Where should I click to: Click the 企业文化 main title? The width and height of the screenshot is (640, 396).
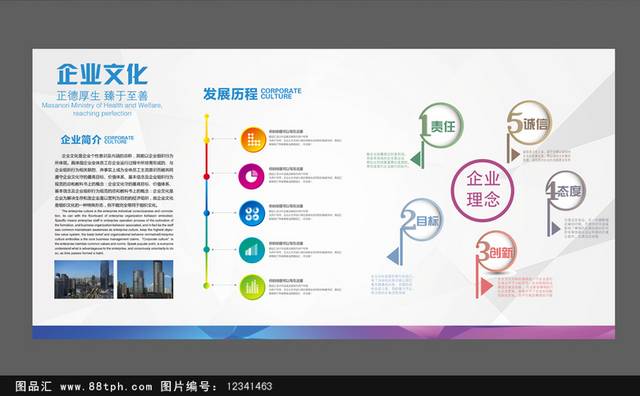102,75
